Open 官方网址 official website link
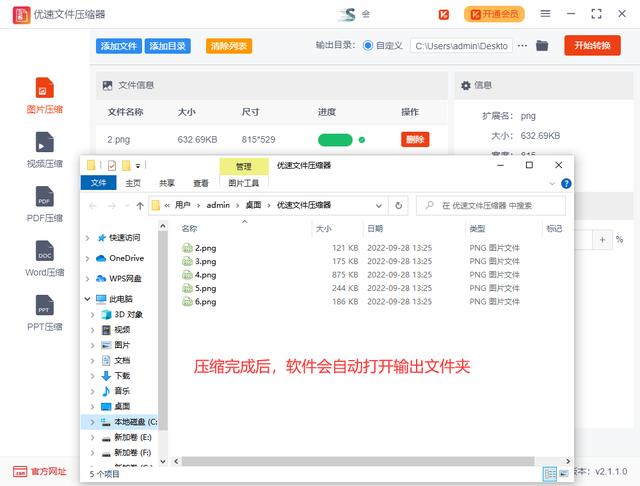640x486 pixels. (x=40, y=471)
